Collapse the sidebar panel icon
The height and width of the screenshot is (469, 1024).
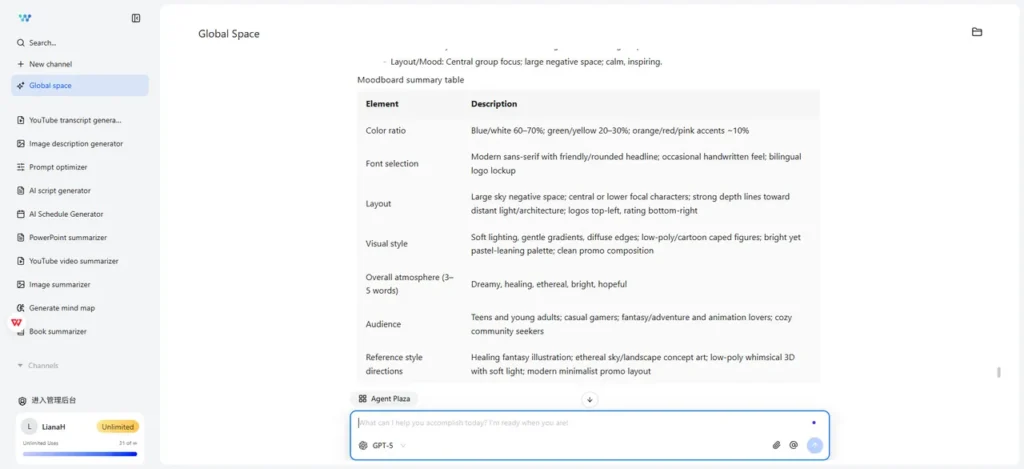(x=136, y=18)
